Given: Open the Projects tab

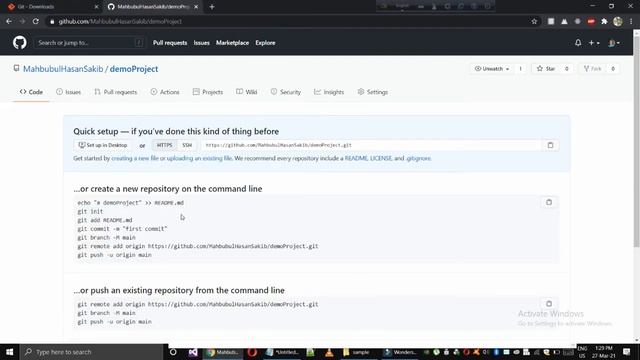Looking at the screenshot, I should [x=208, y=92].
